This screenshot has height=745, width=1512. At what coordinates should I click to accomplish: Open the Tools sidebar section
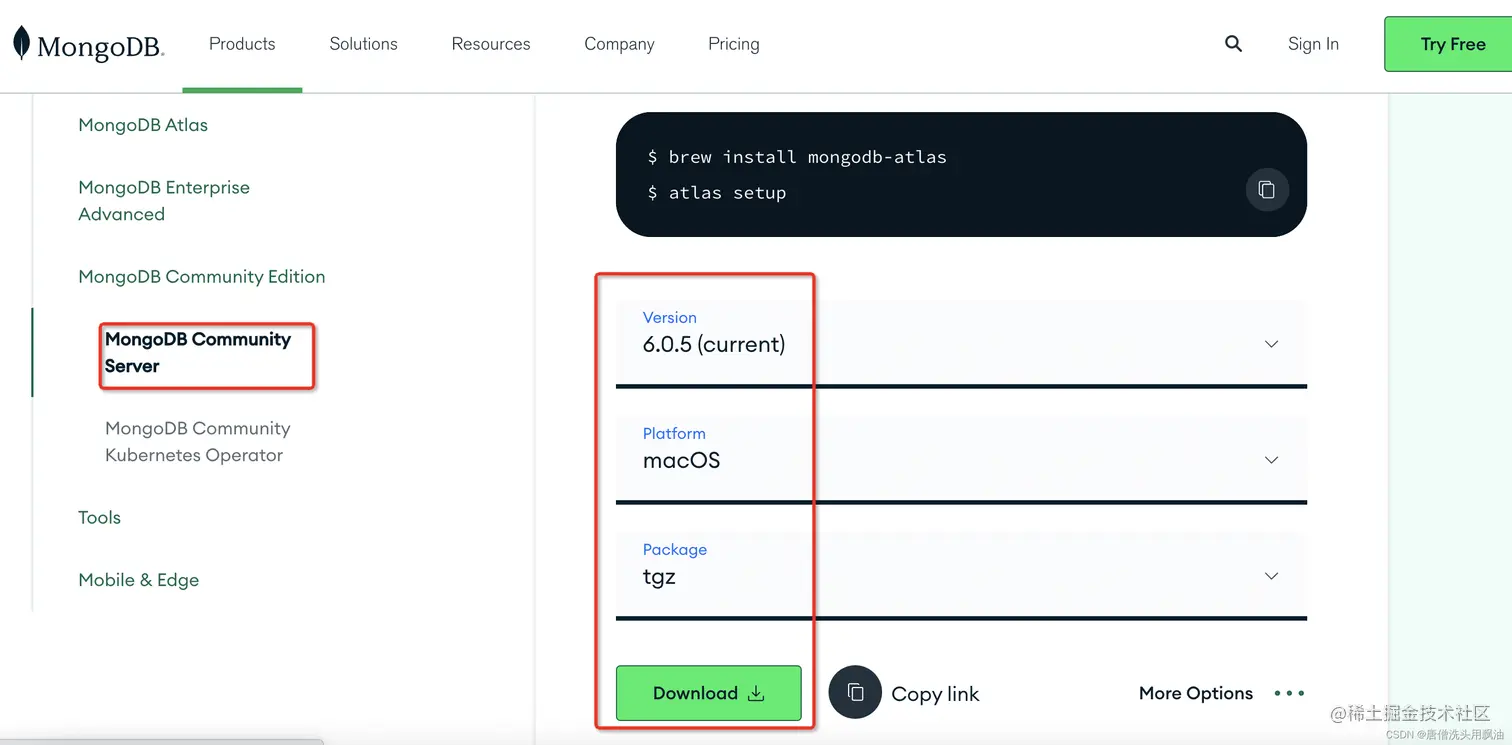pos(99,517)
